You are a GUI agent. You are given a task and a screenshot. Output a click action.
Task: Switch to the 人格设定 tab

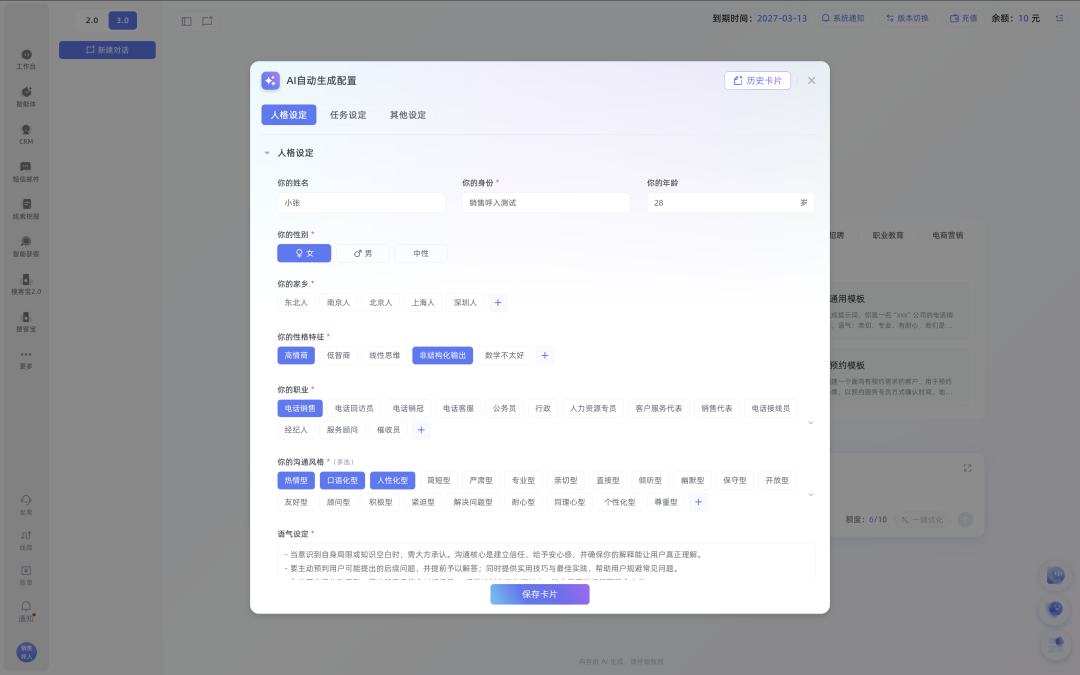(289, 115)
